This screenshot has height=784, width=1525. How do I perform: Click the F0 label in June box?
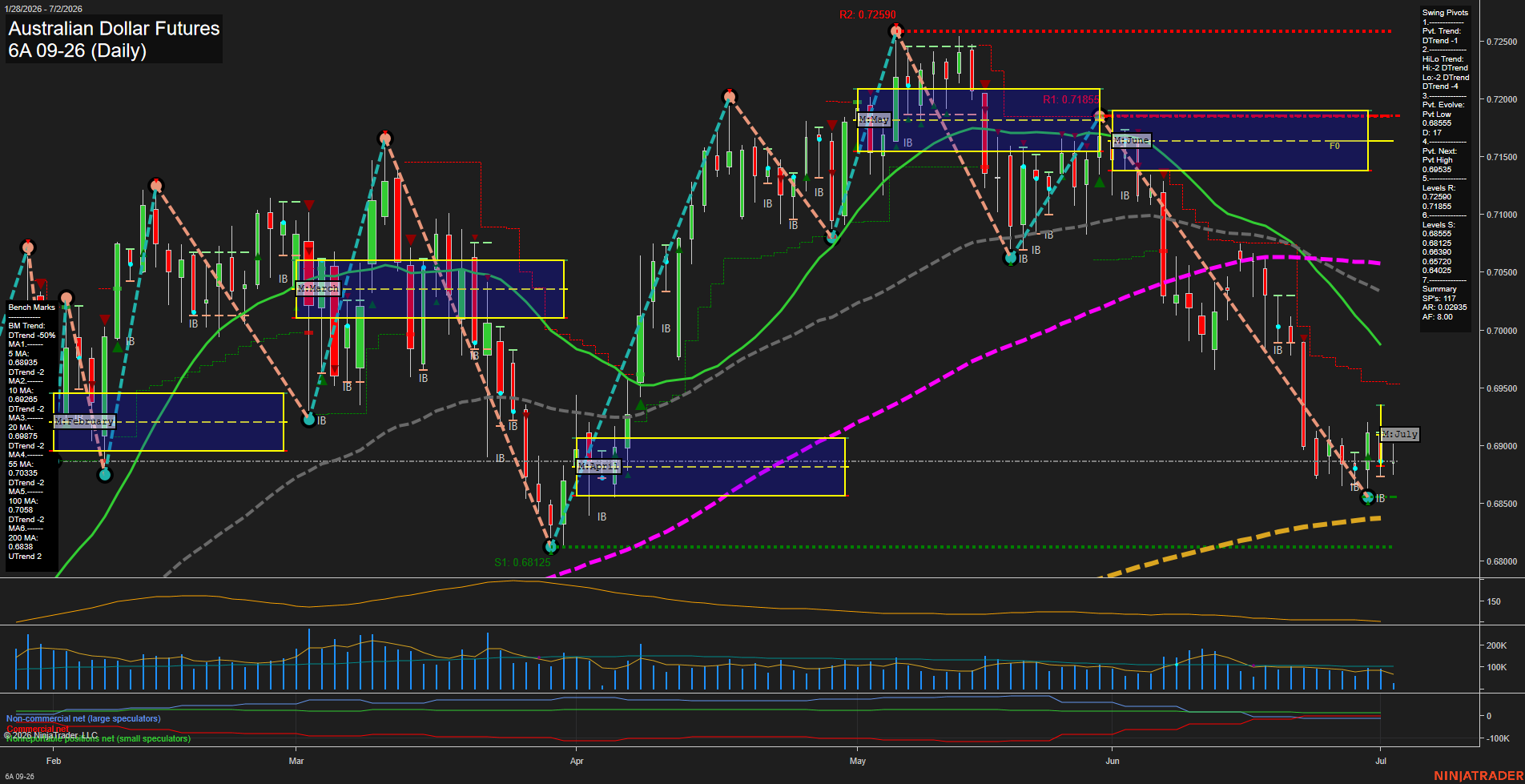click(1334, 147)
